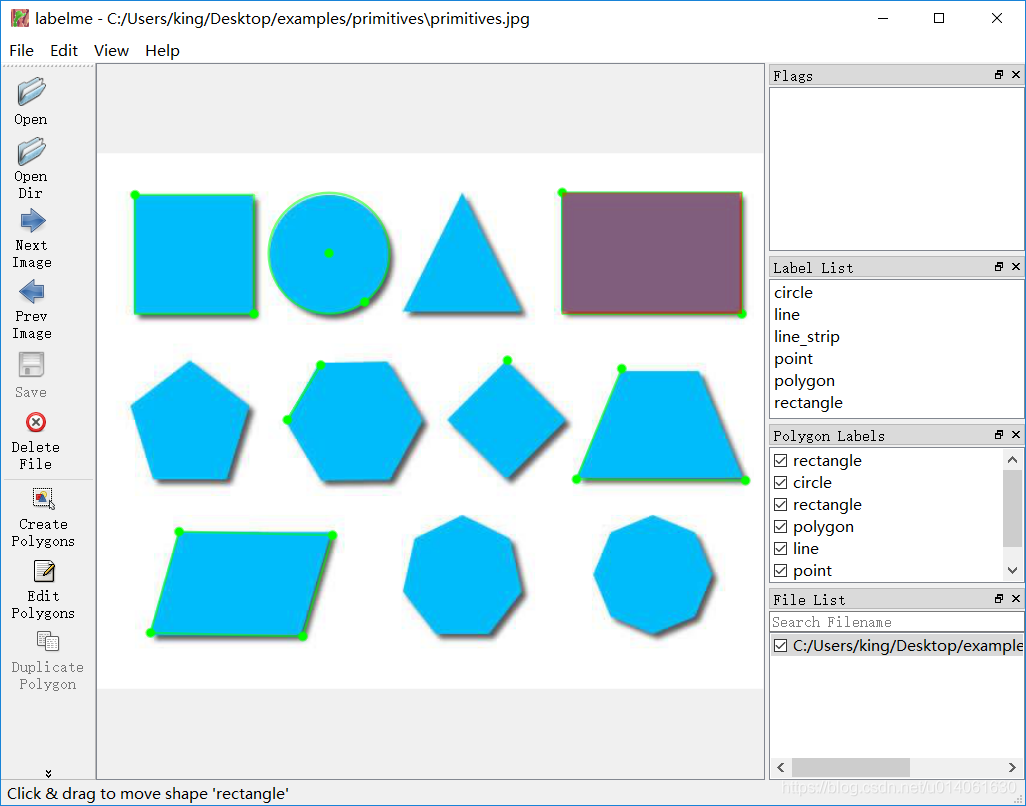Maximize the labelme window
This screenshot has height=806, width=1026.
coord(939,18)
